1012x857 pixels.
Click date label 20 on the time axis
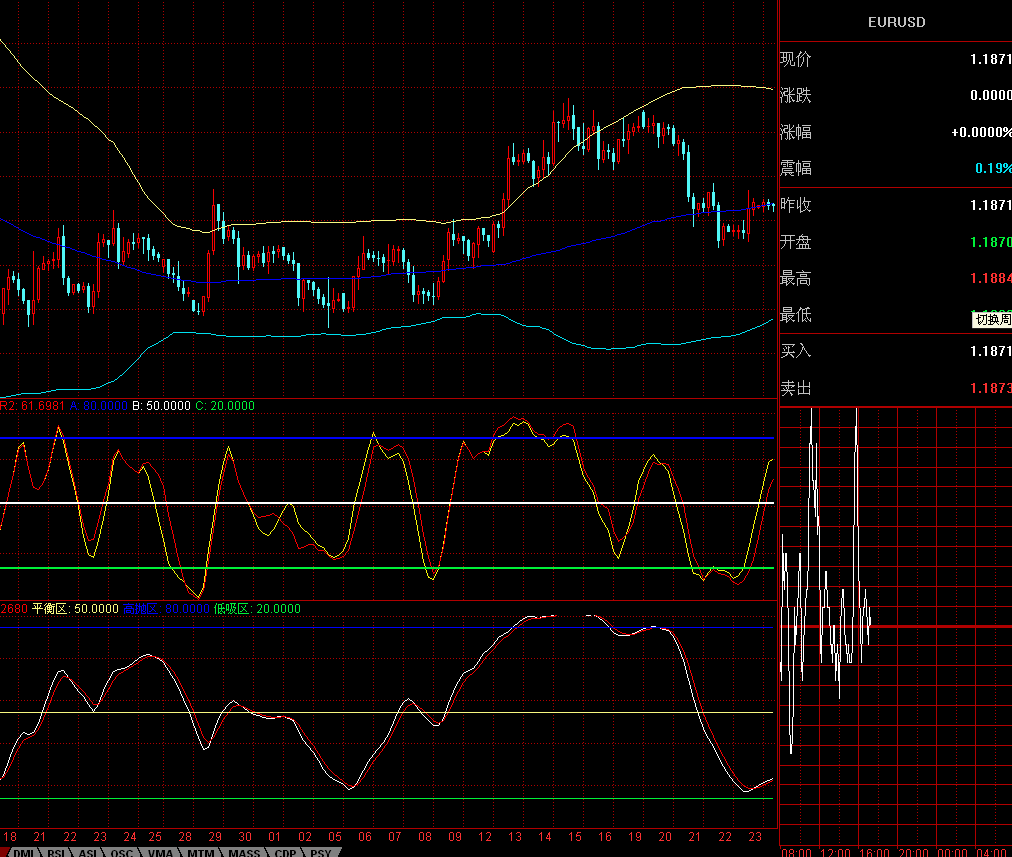665,837
